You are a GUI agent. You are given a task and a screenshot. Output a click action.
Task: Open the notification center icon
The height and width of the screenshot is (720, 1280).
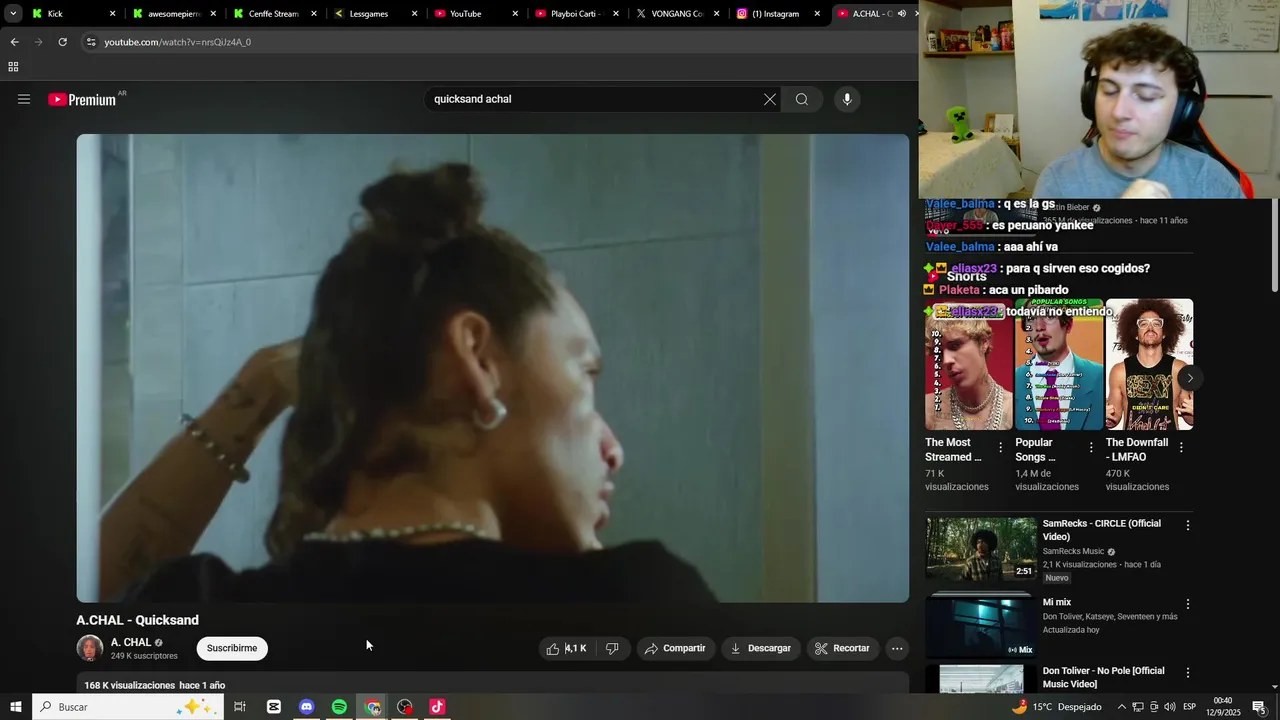click(x=1258, y=707)
